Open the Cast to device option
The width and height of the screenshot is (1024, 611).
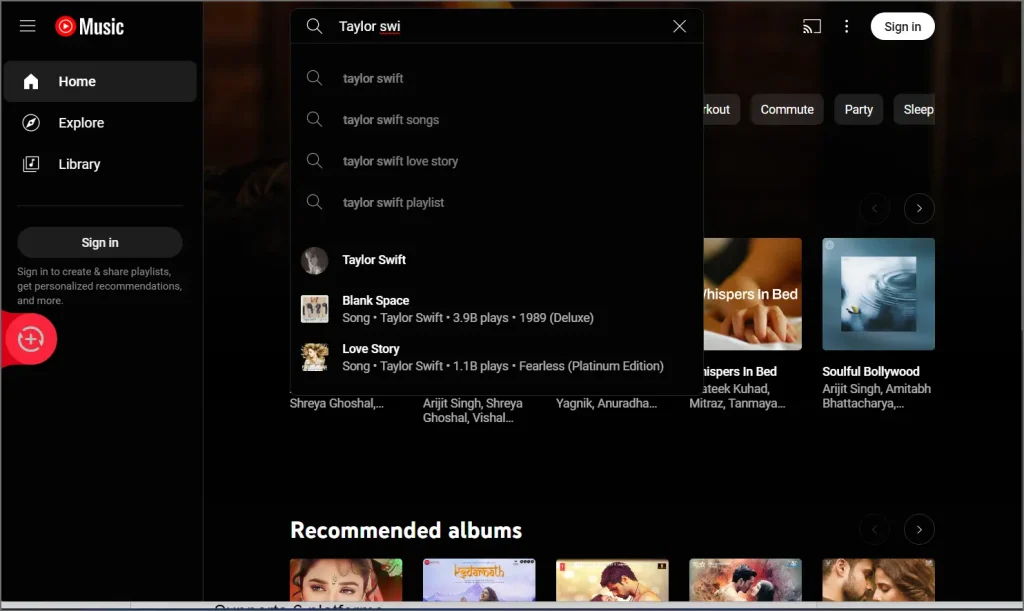811,26
